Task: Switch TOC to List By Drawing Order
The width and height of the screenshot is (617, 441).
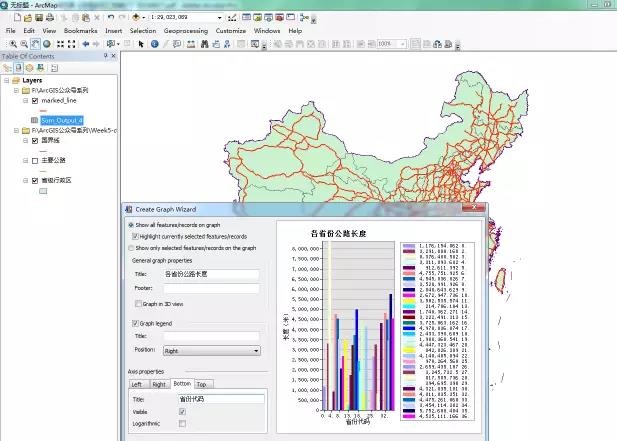Action: pos(7,68)
